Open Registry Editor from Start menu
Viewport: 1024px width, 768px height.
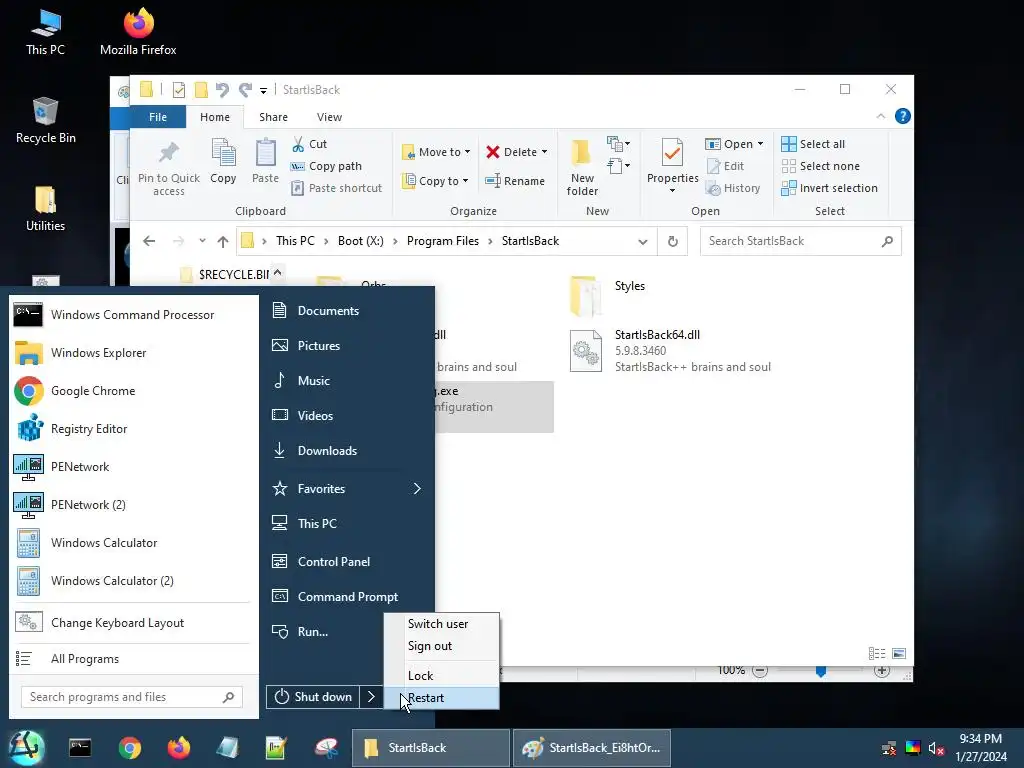134,429
